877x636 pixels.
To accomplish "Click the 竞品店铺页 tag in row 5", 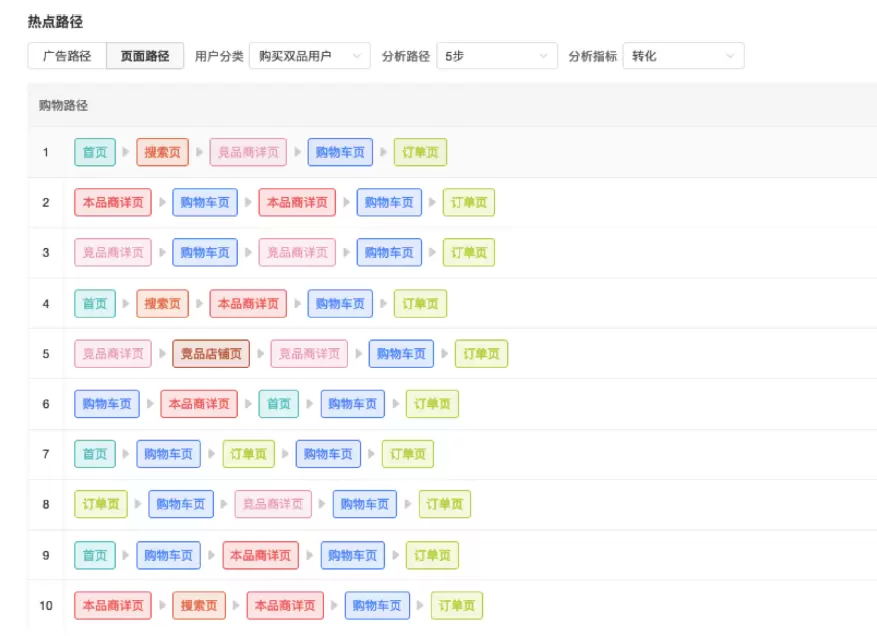I will click(211, 353).
